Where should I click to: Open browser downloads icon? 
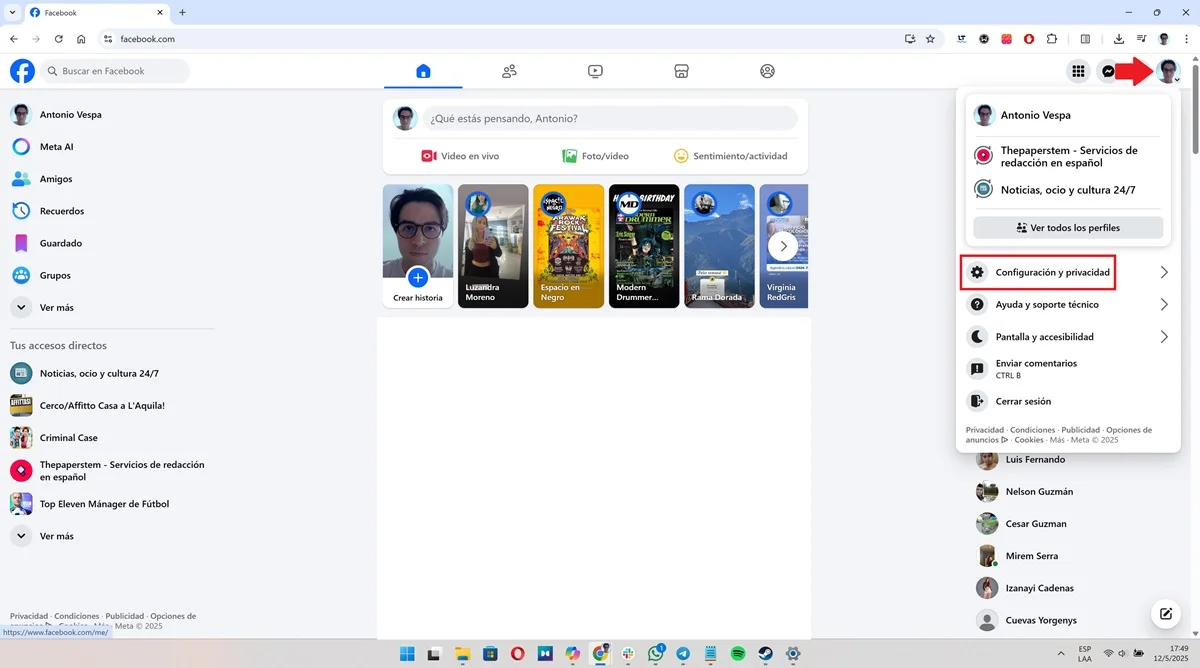[x=1118, y=39]
